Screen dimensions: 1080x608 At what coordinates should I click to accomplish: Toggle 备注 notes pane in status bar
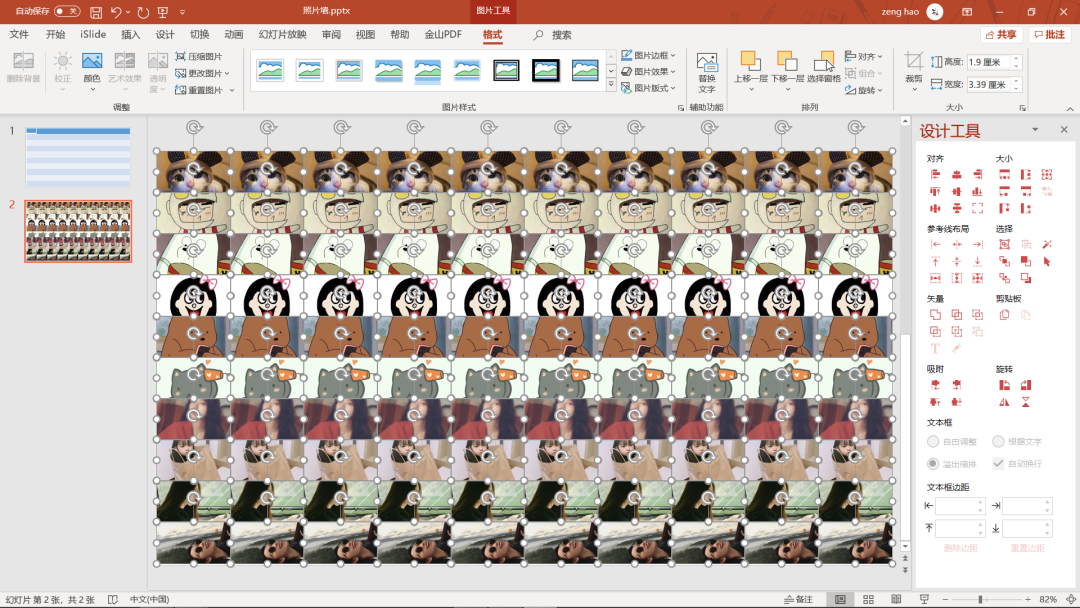coord(798,600)
